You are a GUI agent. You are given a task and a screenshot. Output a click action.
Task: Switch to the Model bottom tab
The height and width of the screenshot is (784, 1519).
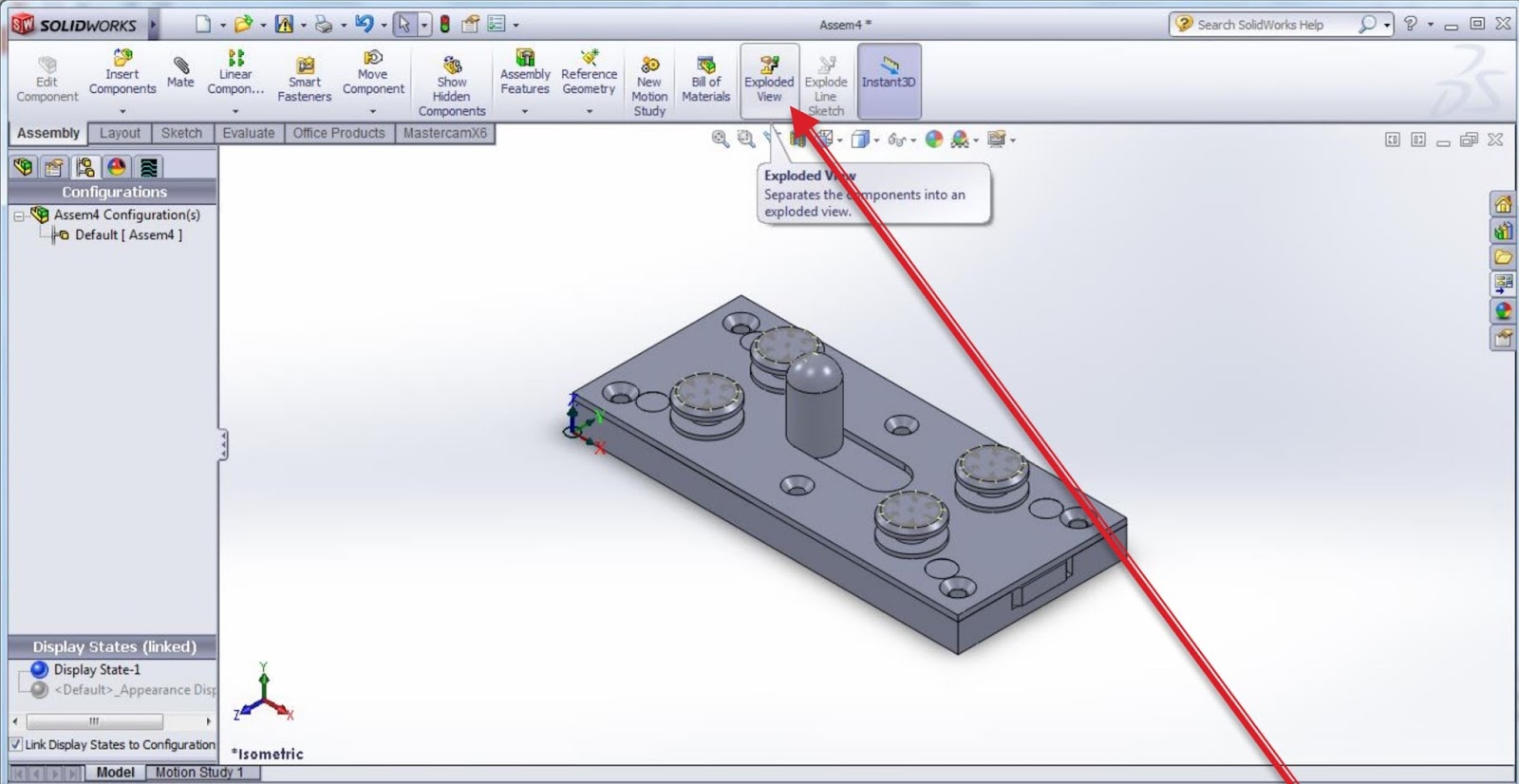pyautogui.click(x=115, y=773)
